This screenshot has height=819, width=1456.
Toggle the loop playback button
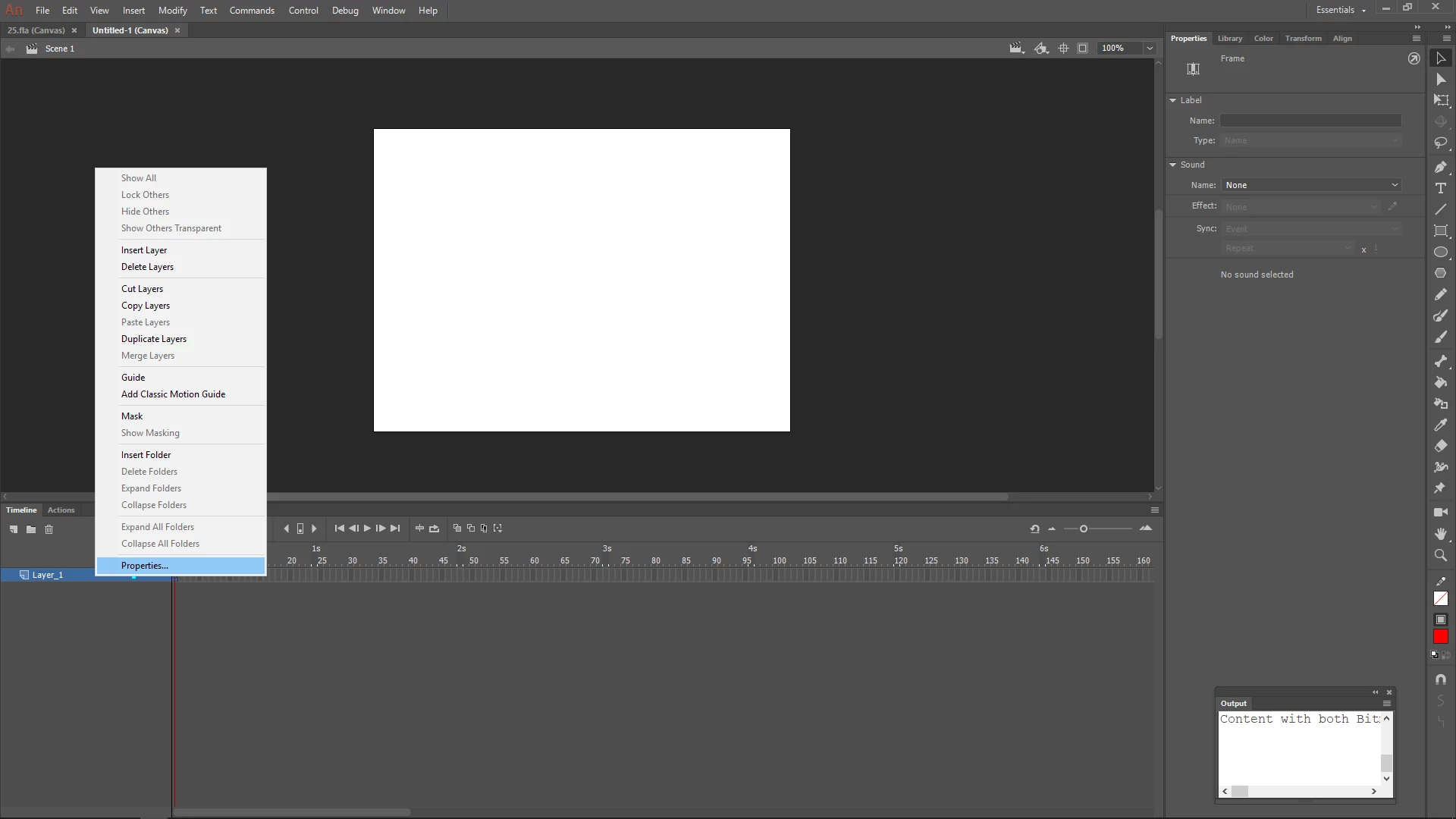click(x=434, y=529)
